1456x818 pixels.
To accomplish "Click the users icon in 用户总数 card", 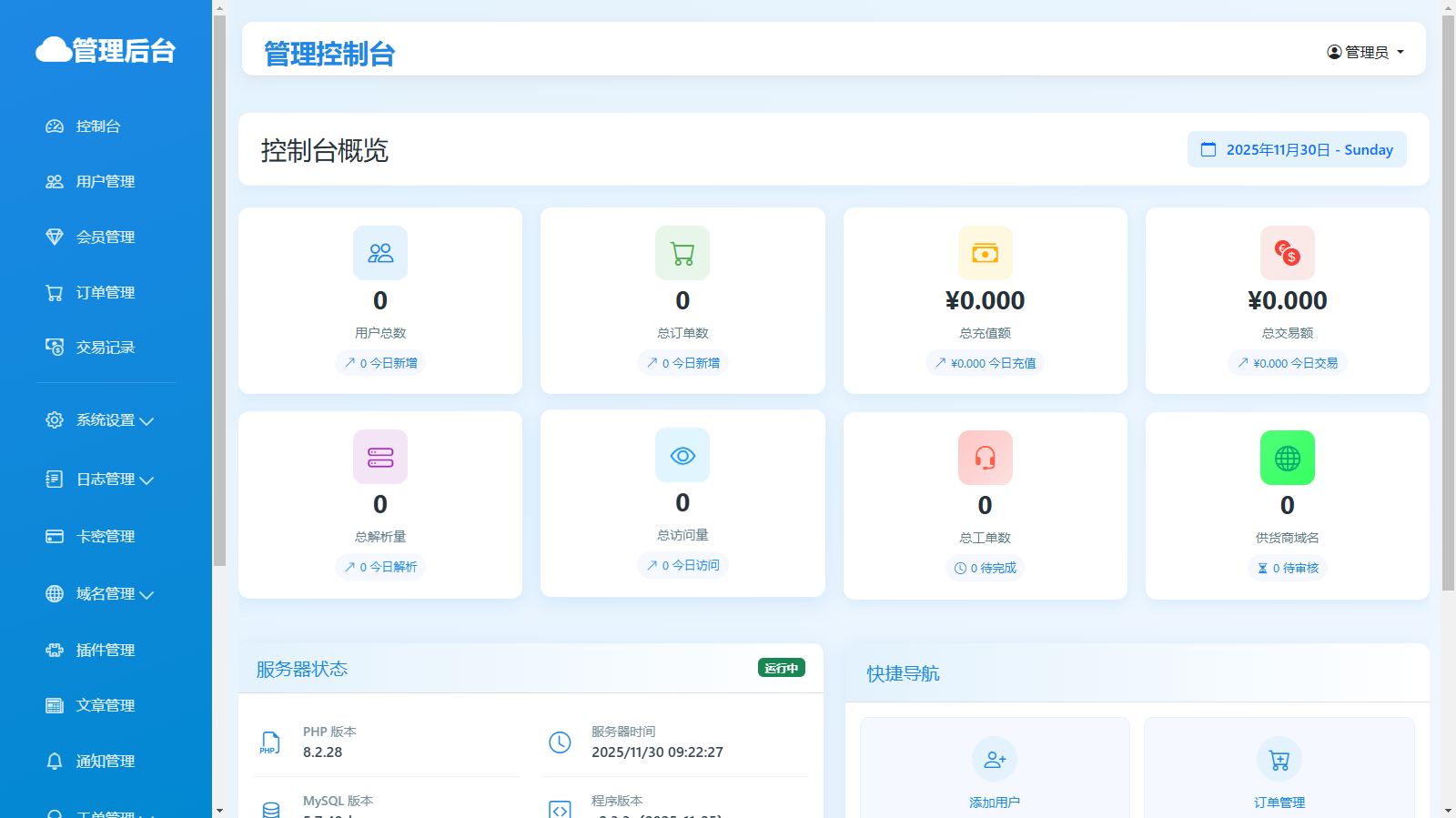I will pyautogui.click(x=380, y=253).
